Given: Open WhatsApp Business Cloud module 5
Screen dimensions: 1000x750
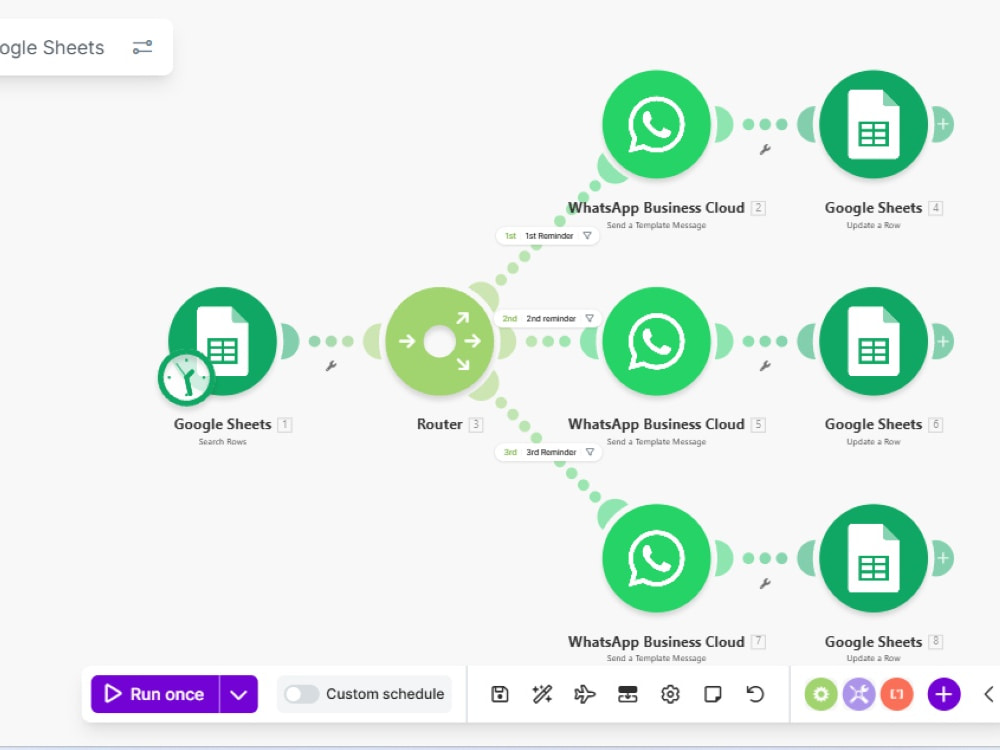Looking at the screenshot, I should (x=656, y=341).
